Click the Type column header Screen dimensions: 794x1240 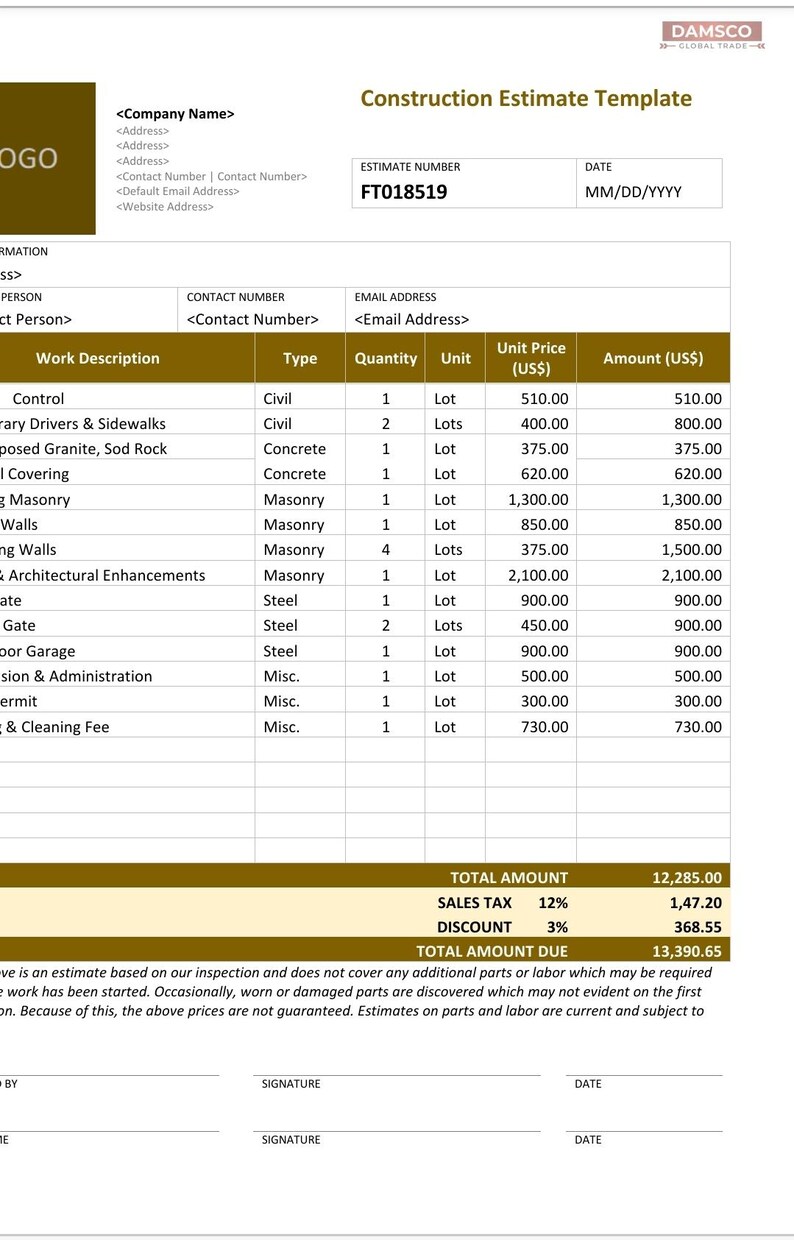pyautogui.click(x=300, y=358)
